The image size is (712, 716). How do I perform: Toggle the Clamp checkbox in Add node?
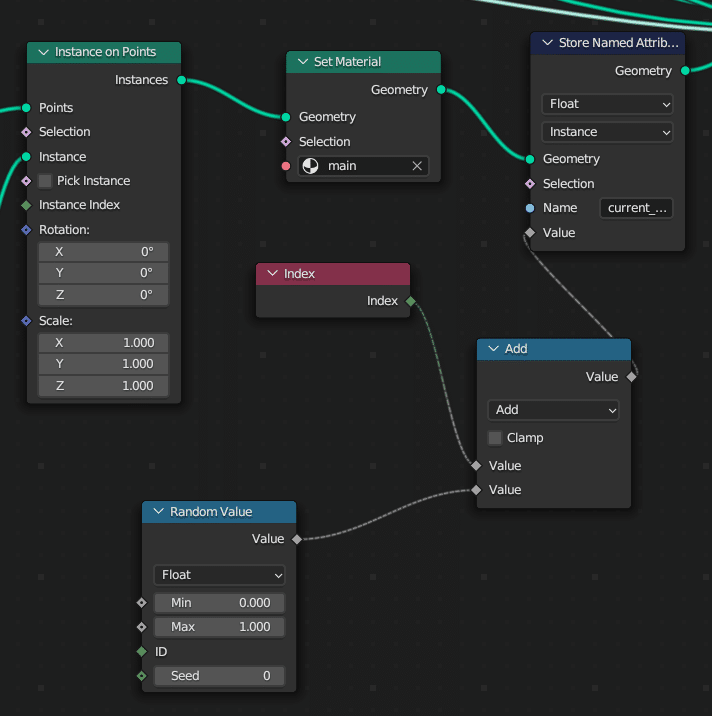tap(495, 438)
